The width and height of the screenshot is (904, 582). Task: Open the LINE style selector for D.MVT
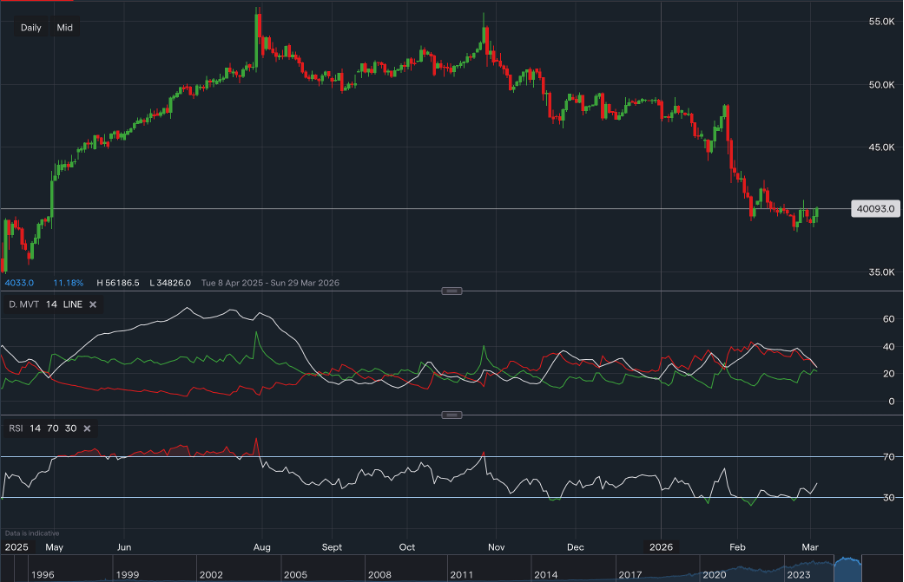[x=72, y=305]
